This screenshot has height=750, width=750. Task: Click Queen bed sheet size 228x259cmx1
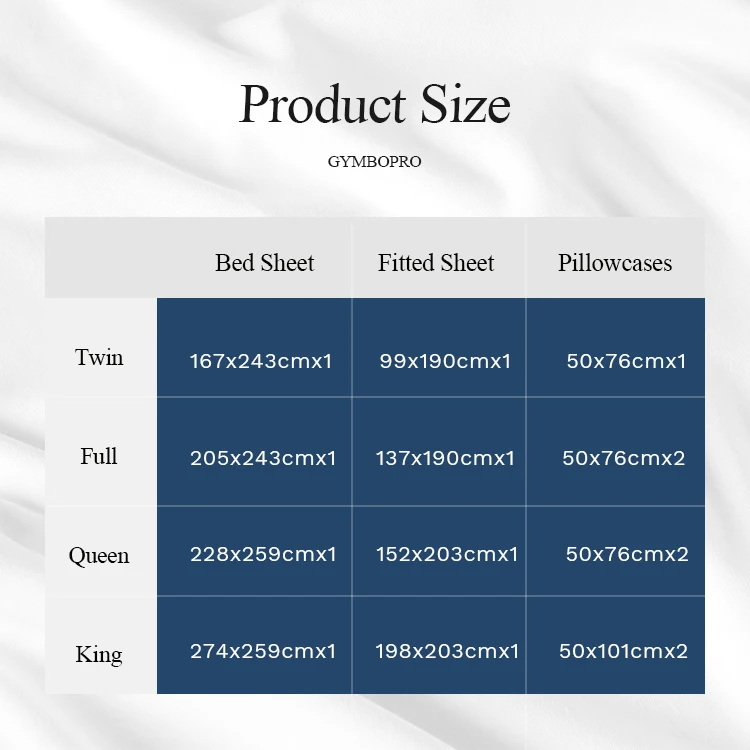[x=263, y=554]
